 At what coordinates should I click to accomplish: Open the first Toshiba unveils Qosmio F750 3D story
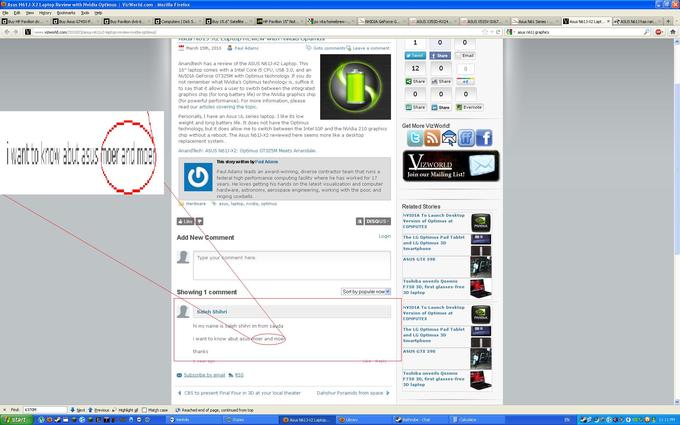pos(434,287)
